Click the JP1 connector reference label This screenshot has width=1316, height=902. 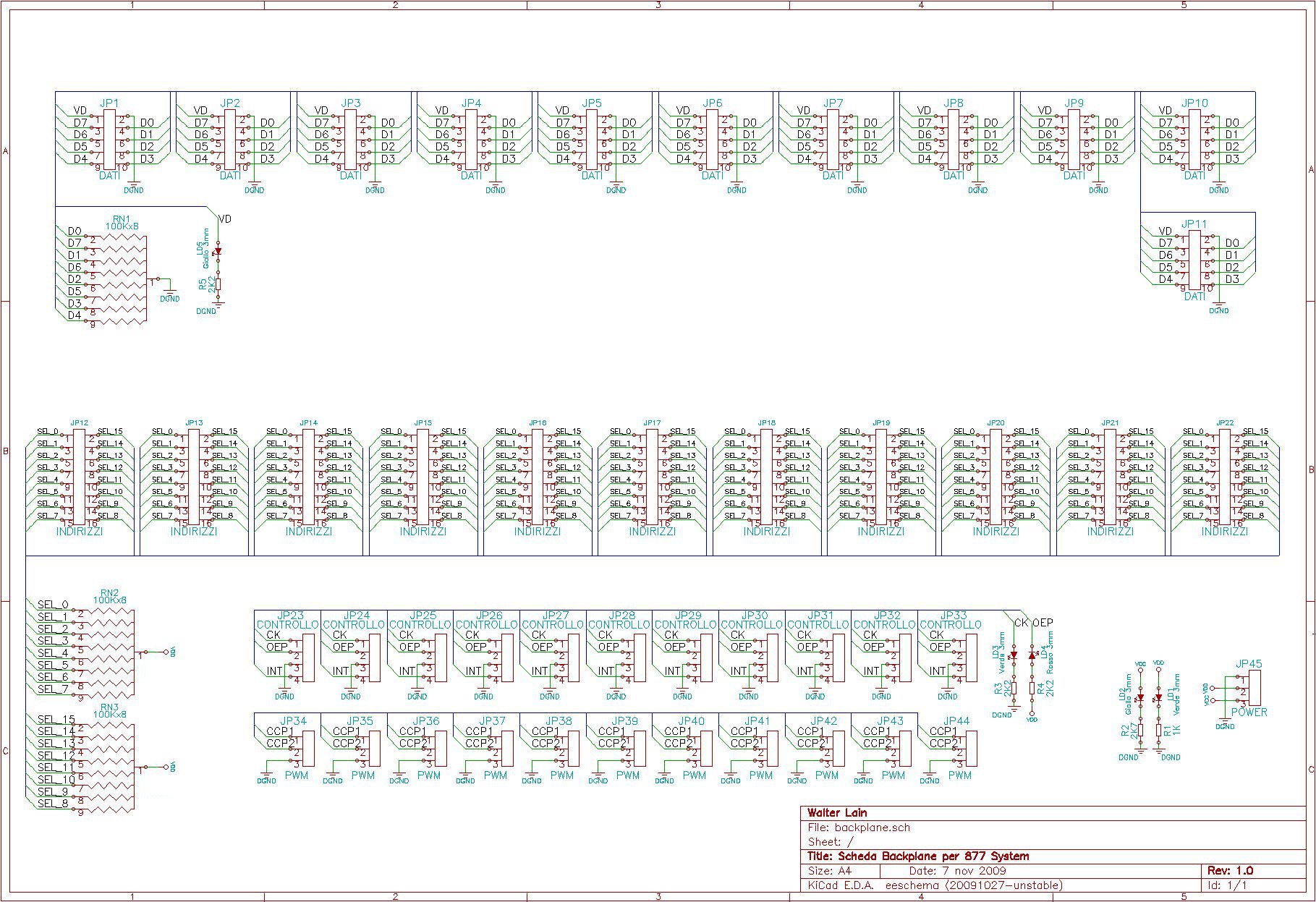(109, 103)
